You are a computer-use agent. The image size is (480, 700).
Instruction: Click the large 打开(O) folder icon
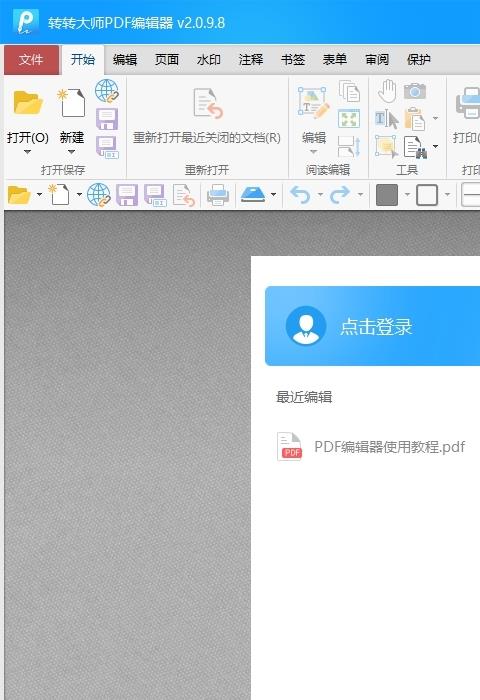tap(27, 103)
